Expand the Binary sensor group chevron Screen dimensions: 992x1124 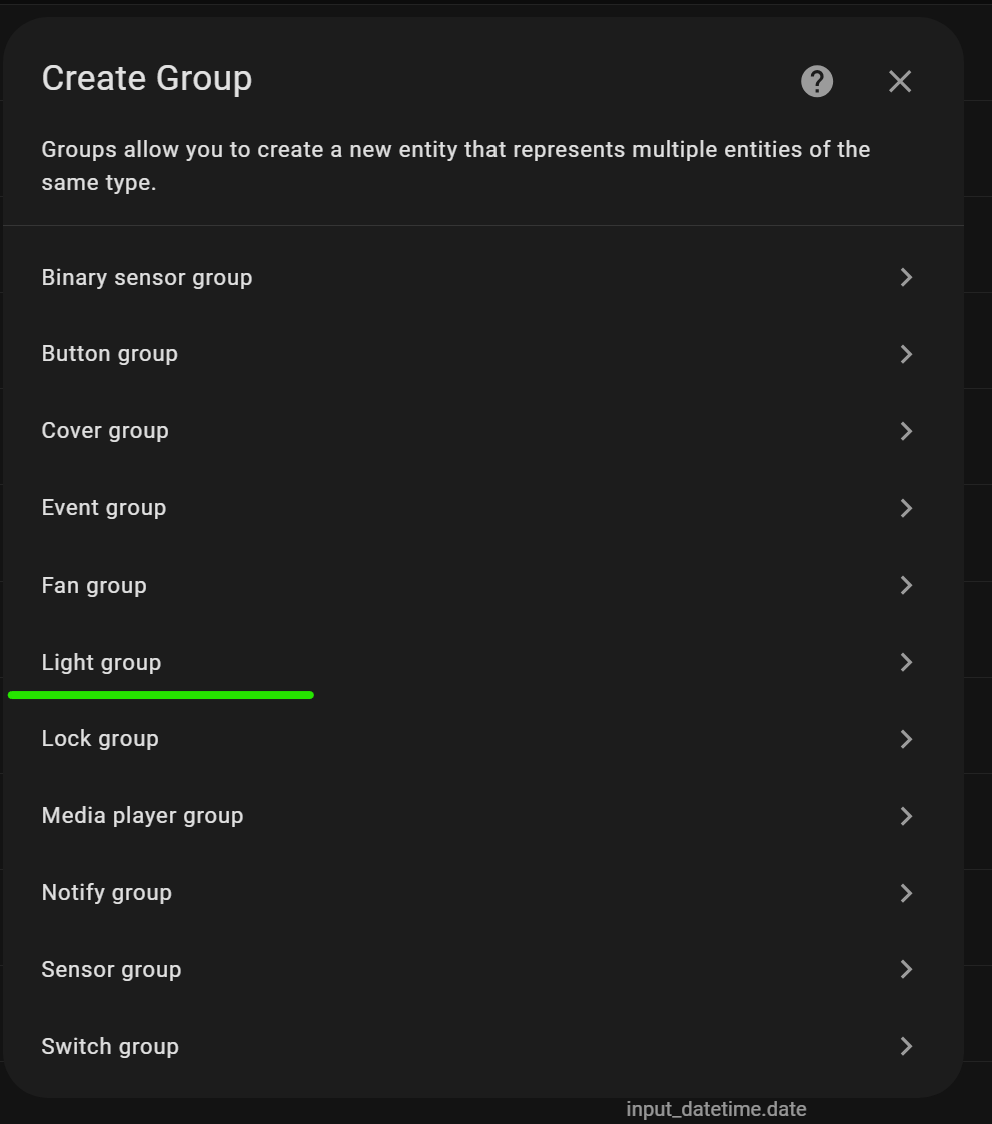click(906, 277)
